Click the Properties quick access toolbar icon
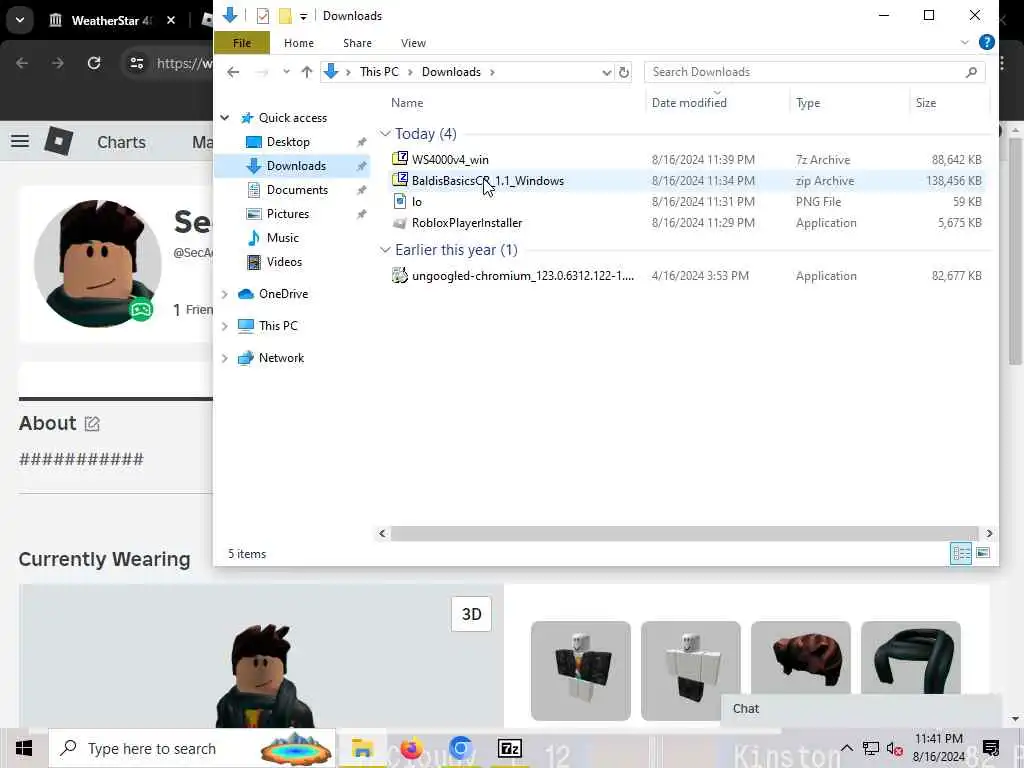The image size is (1024, 768). coord(263,16)
